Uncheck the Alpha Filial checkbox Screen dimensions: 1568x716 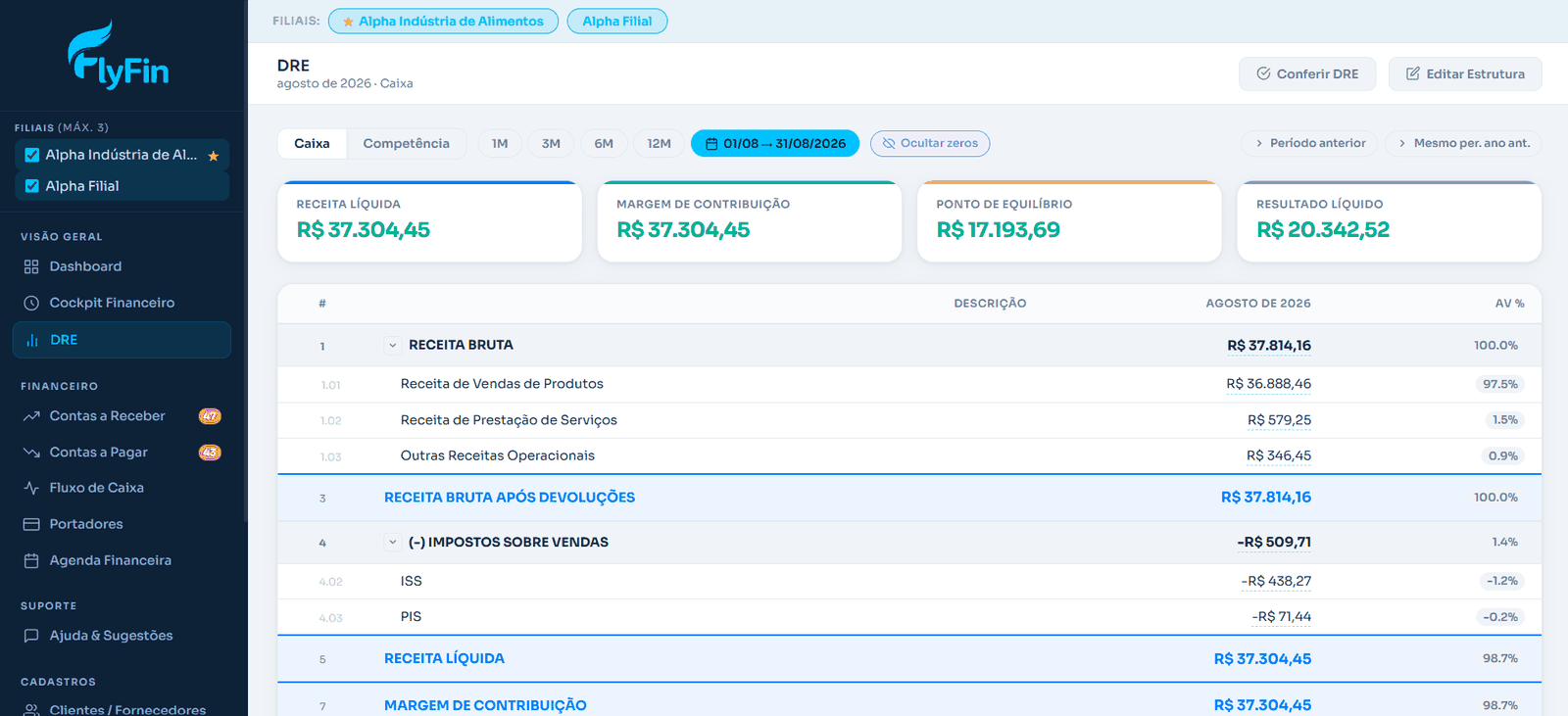[x=32, y=186]
